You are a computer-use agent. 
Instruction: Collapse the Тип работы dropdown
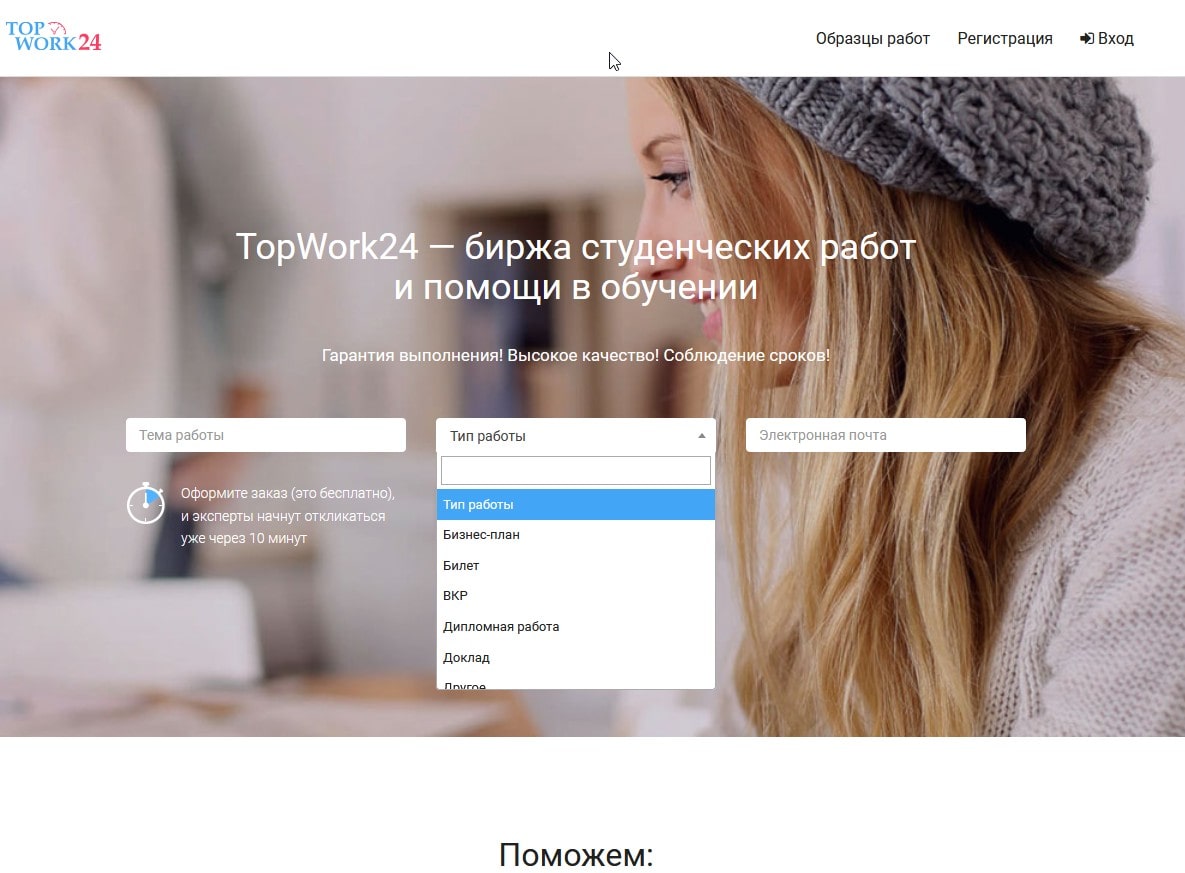pos(575,436)
